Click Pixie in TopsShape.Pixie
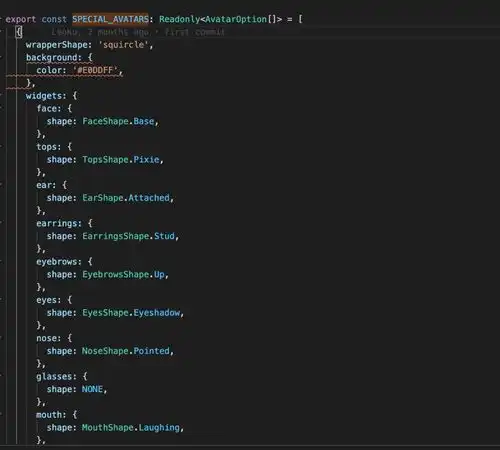The image size is (500, 450). point(146,159)
